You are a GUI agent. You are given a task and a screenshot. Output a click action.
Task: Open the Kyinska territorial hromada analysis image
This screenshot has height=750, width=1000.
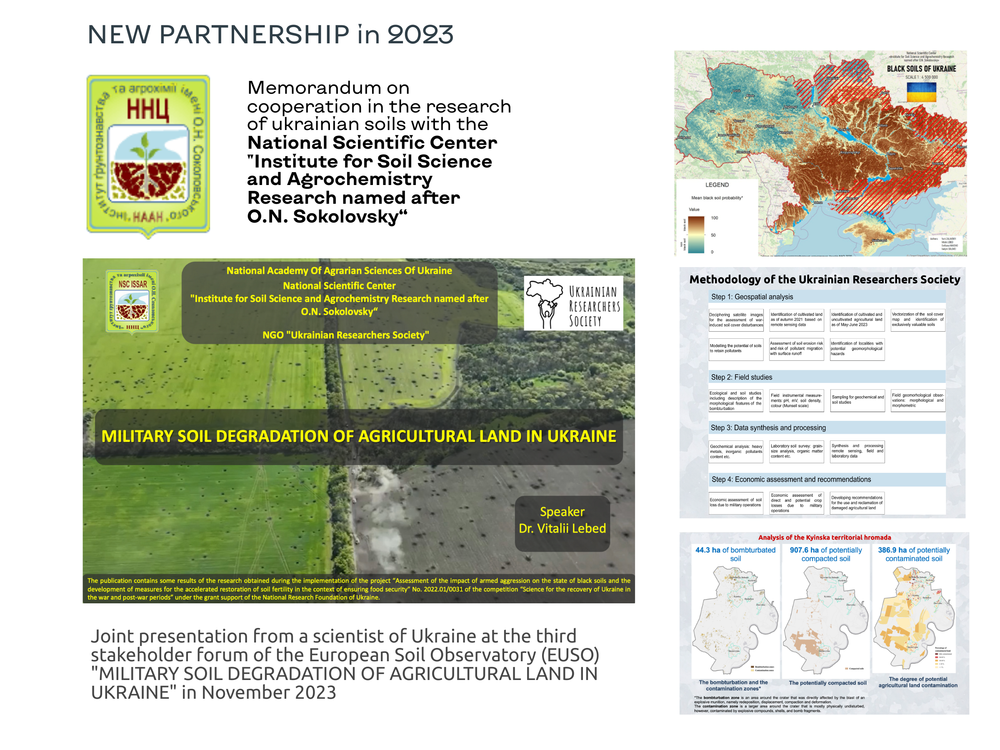[824, 623]
